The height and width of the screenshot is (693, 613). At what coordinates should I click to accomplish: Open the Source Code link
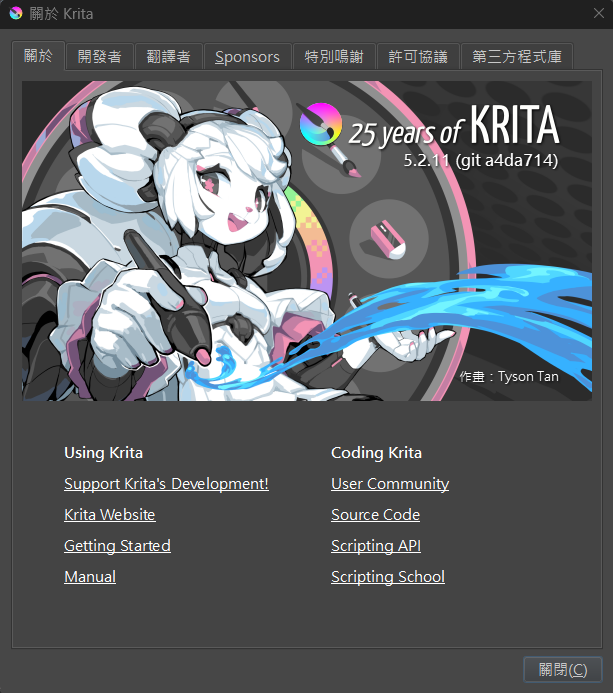pyautogui.click(x=375, y=514)
